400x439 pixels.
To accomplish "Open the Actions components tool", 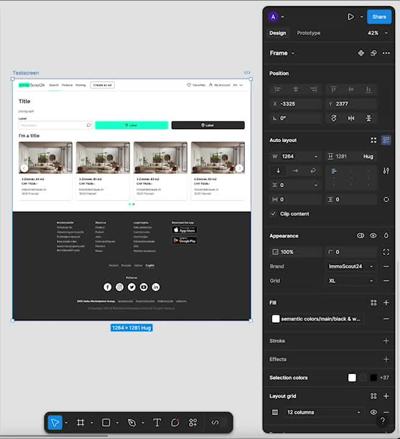I will click(193, 423).
